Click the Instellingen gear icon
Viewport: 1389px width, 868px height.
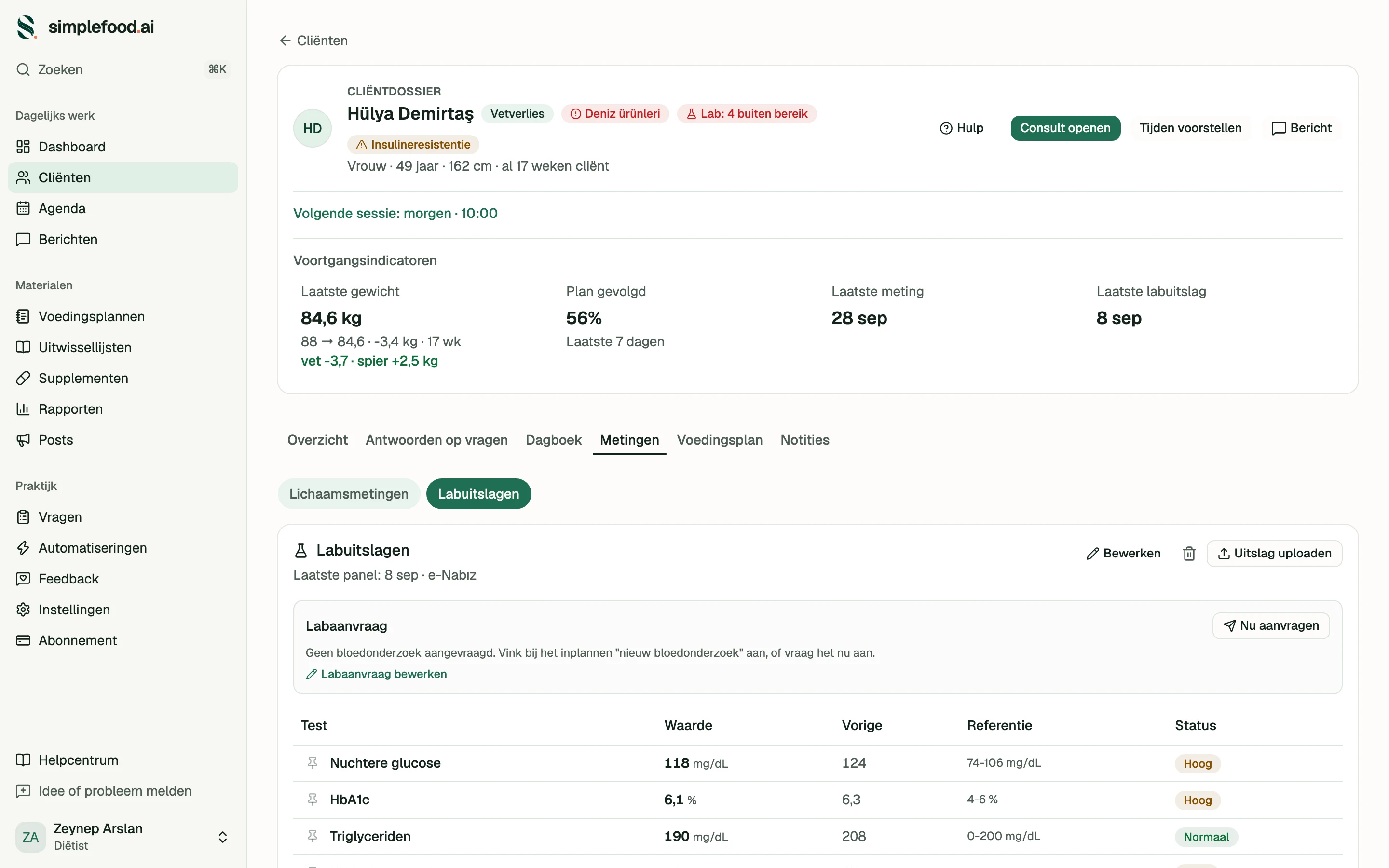[x=23, y=610]
